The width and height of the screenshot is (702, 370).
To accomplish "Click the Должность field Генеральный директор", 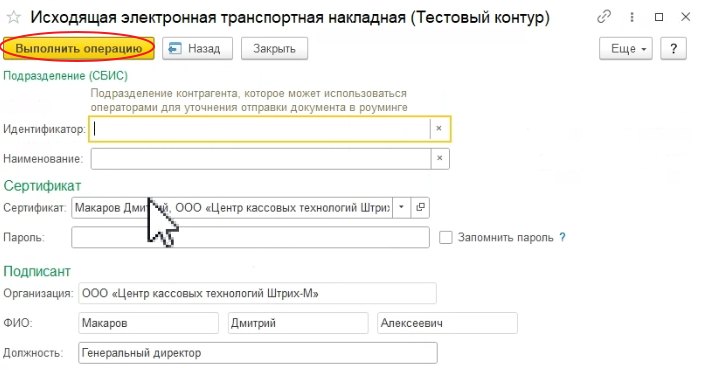I will point(257,353).
